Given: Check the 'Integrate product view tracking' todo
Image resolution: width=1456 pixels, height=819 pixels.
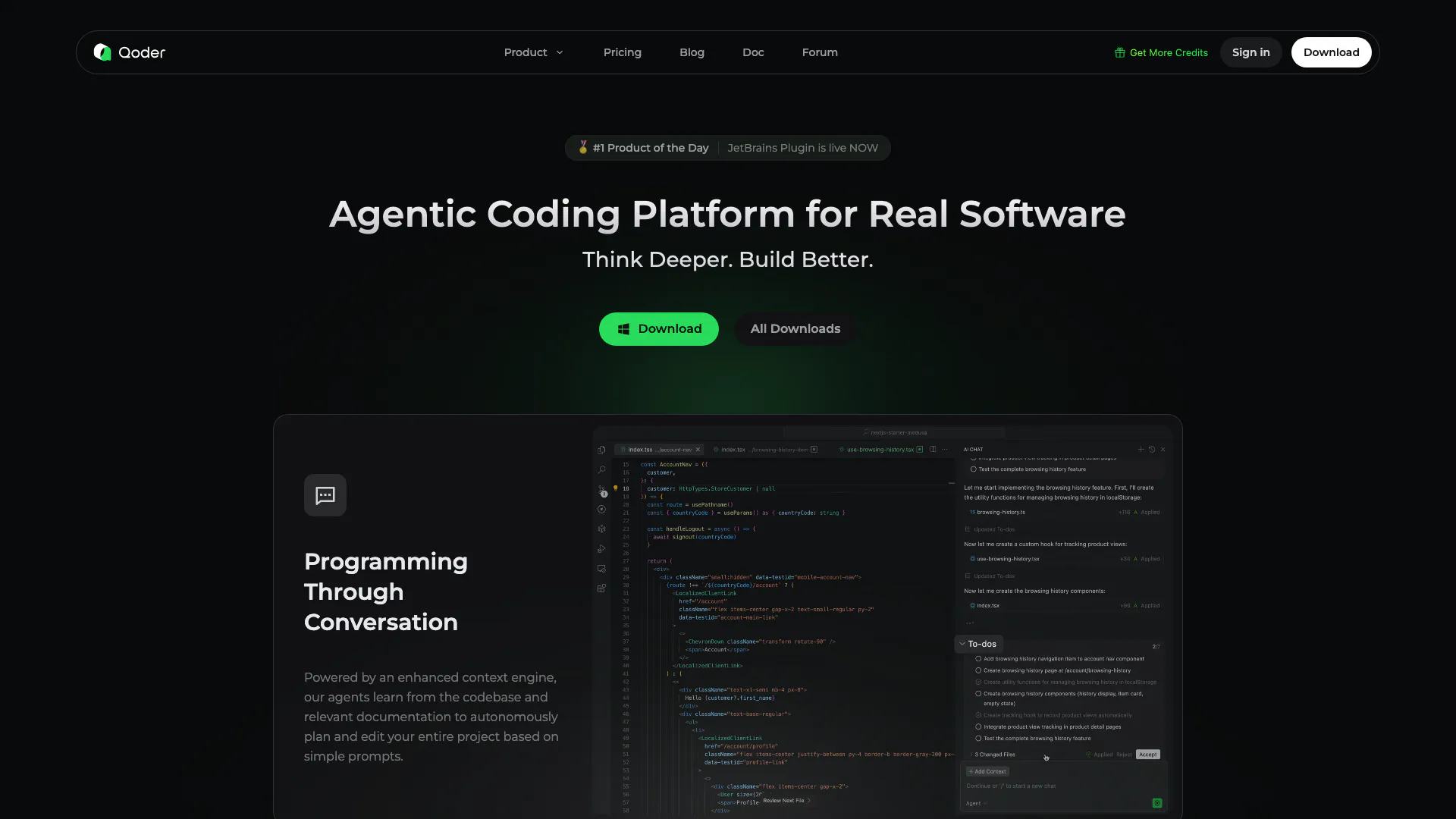Looking at the screenshot, I should 978,726.
